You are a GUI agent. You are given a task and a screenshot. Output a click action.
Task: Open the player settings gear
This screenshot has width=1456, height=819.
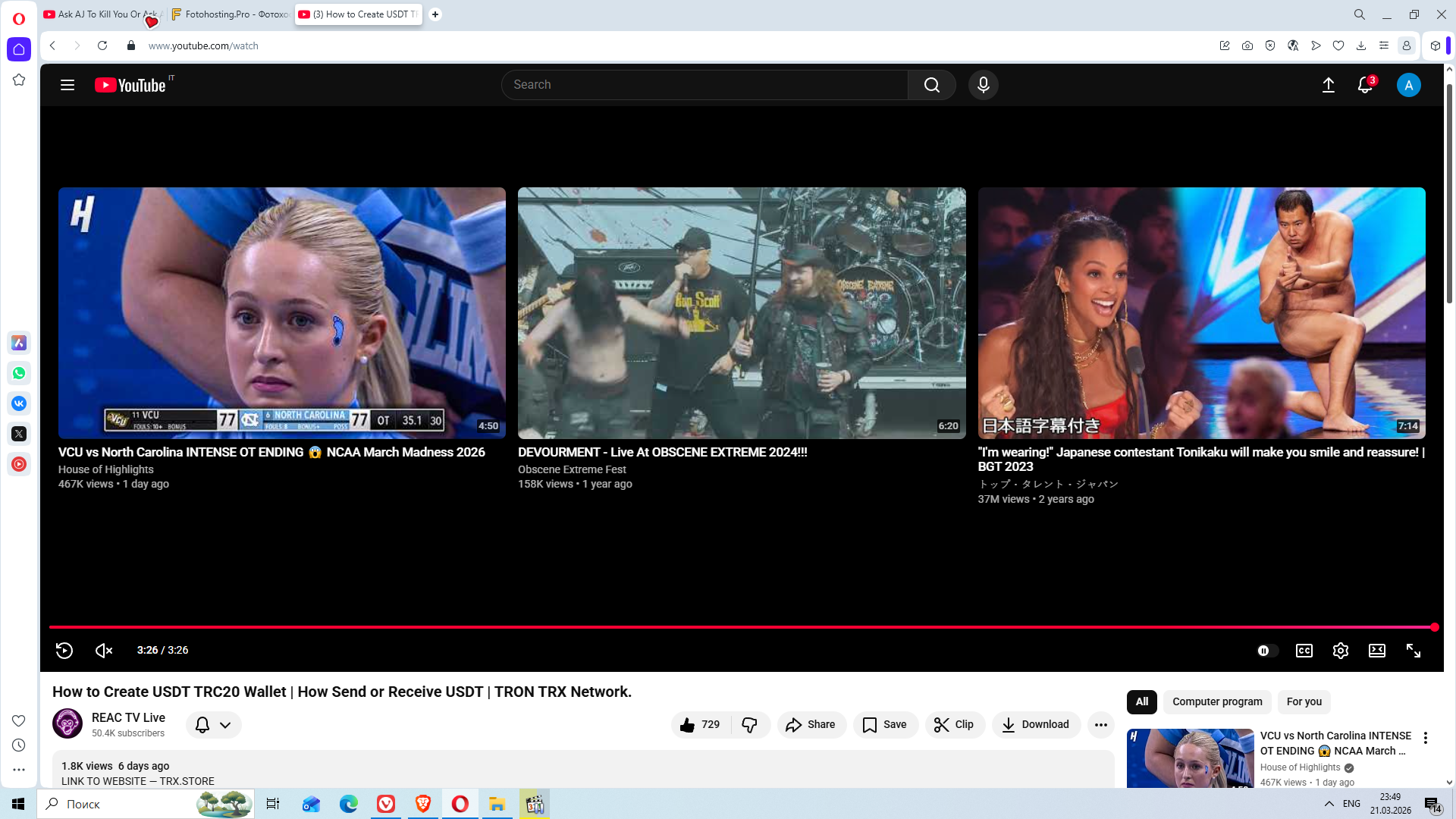tap(1340, 651)
